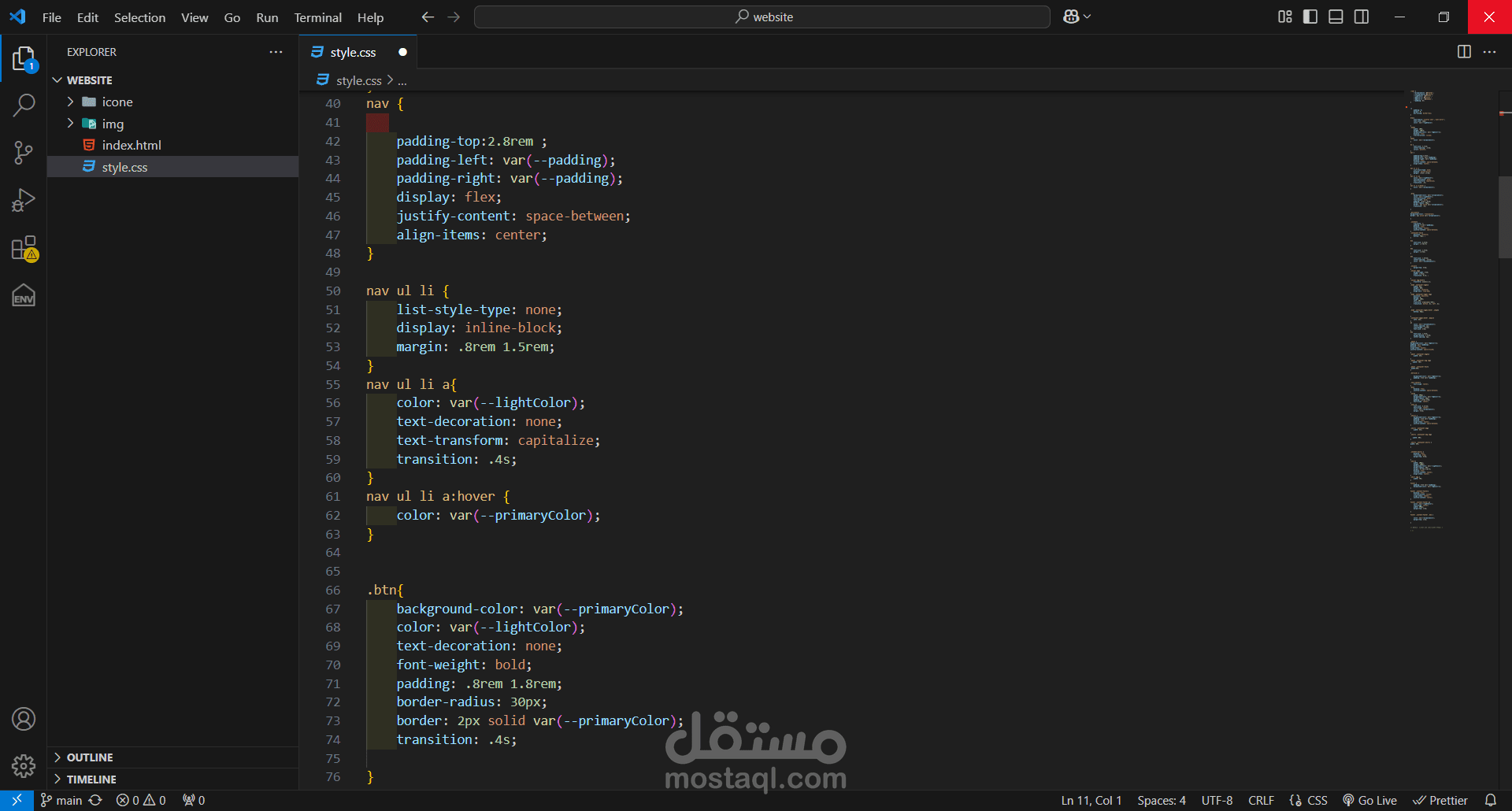1512x811 pixels.
Task: Expand the TIMELINE section
Action: click(x=173, y=780)
